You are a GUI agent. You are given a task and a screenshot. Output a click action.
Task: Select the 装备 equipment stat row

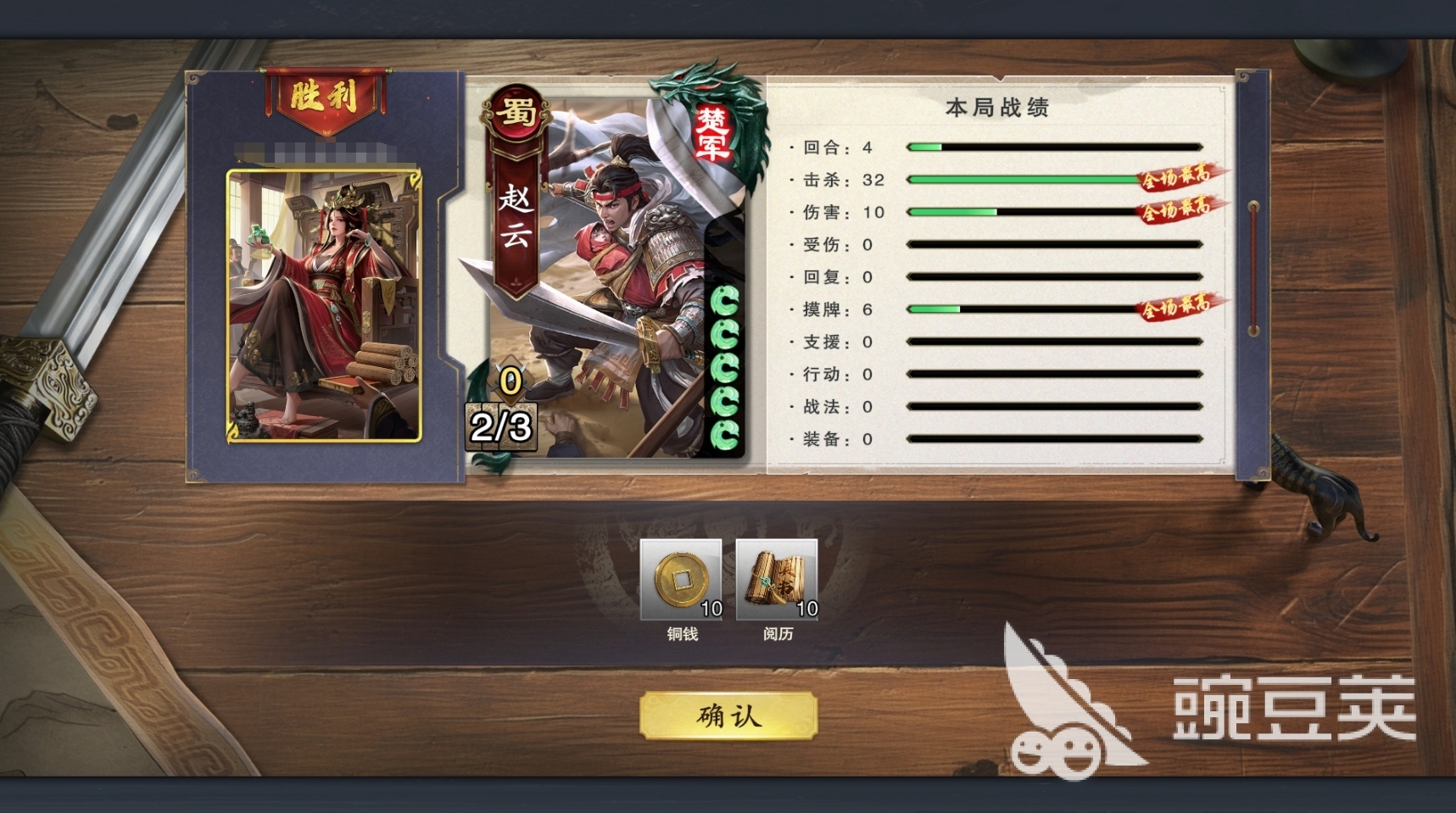coord(996,439)
